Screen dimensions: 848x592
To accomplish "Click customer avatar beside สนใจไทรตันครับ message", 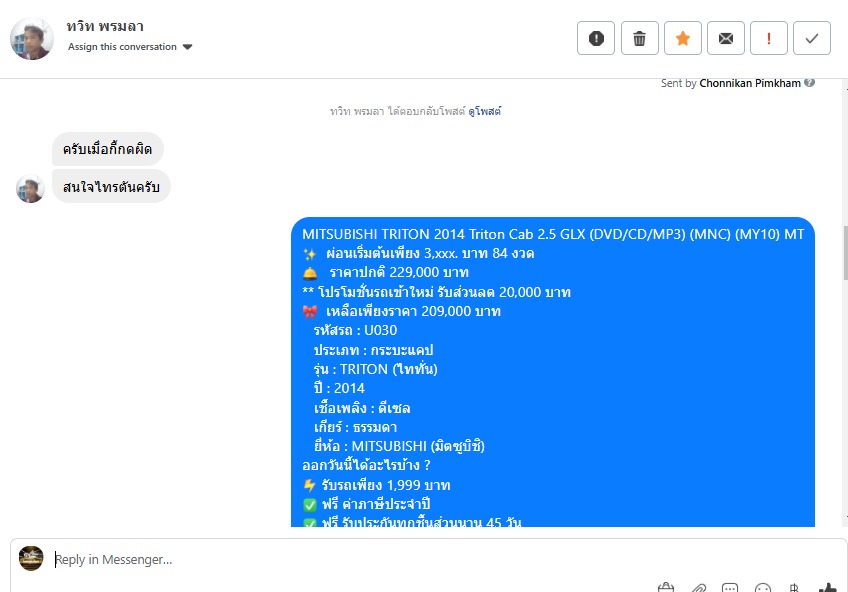I will click(x=30, y=189).
